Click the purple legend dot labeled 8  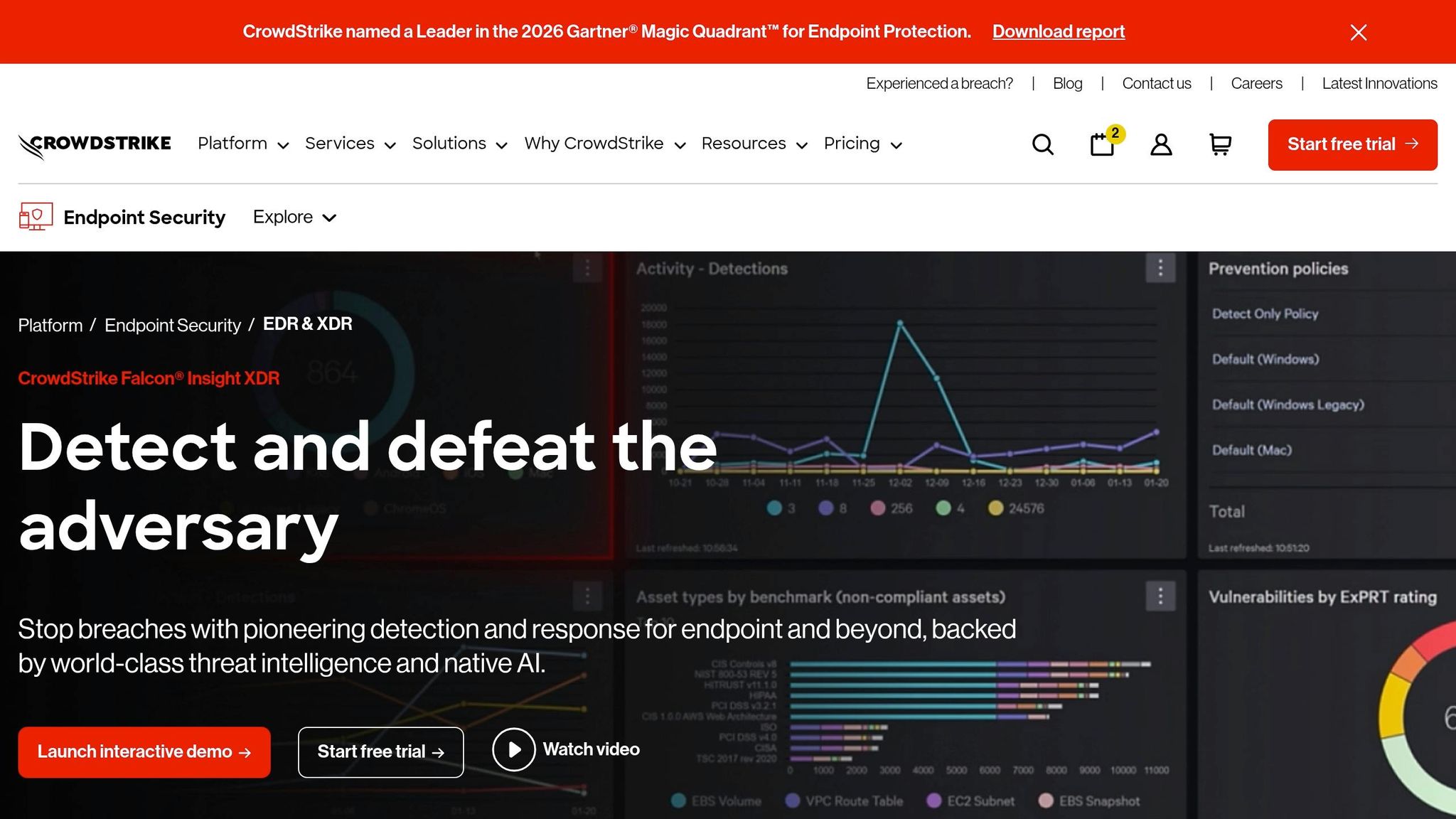[x=825, y=508]
